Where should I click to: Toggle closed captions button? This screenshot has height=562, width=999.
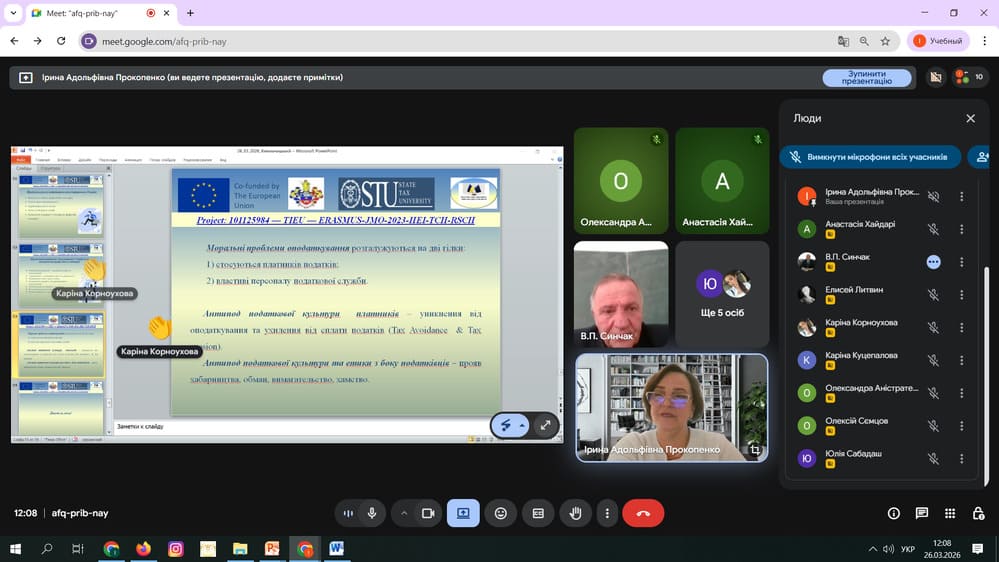point(538,513)
